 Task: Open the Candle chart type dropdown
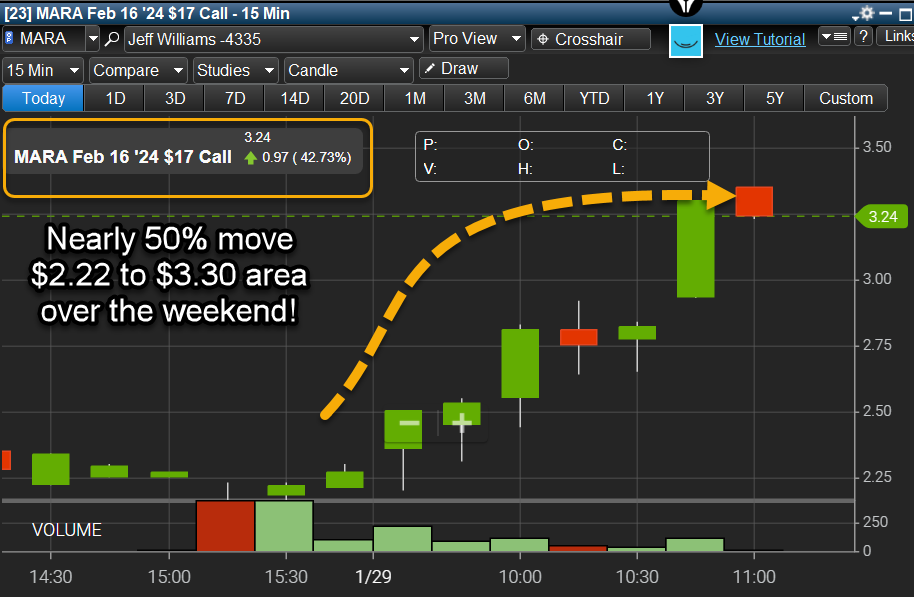pos(349,71)
